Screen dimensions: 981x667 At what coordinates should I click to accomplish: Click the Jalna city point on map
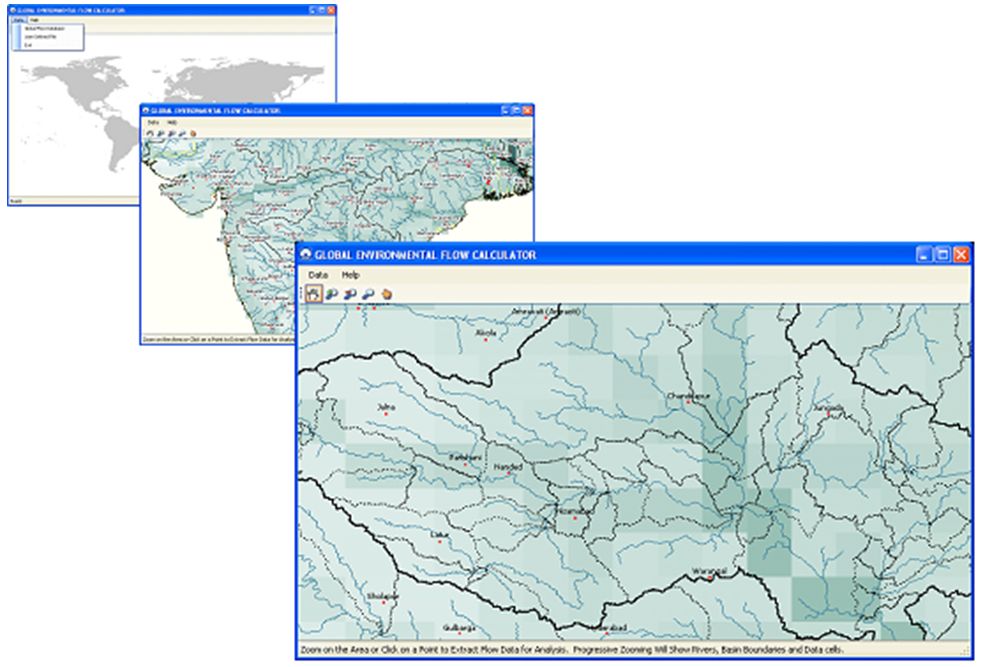pyautogui.click(x=384, y=413)
